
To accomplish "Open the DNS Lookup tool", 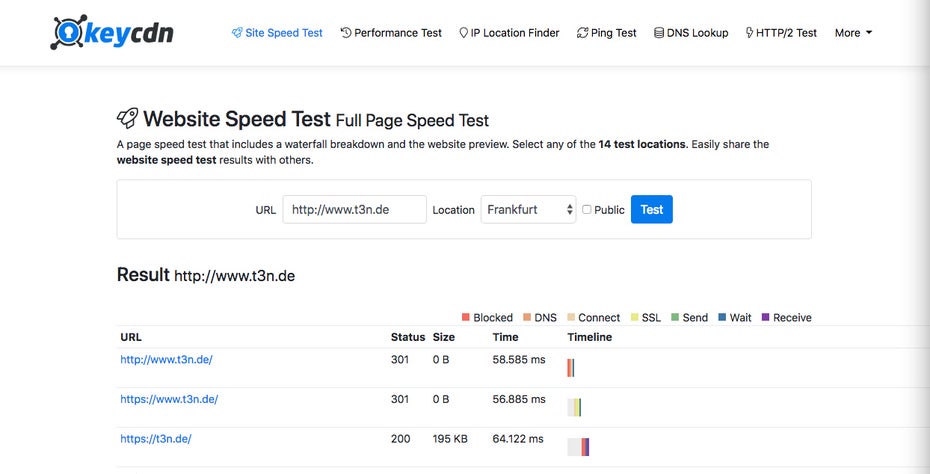I will [x=692, y=33].
